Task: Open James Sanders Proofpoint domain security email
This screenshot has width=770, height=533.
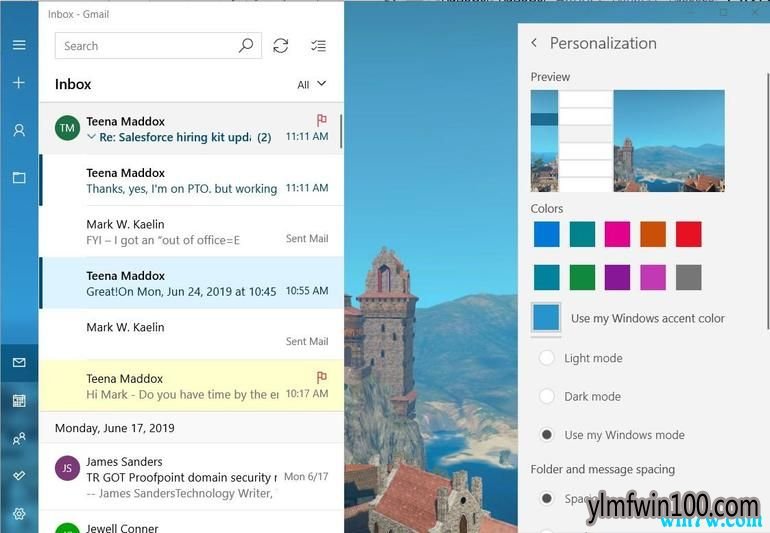Action: [x=192, y=477]
